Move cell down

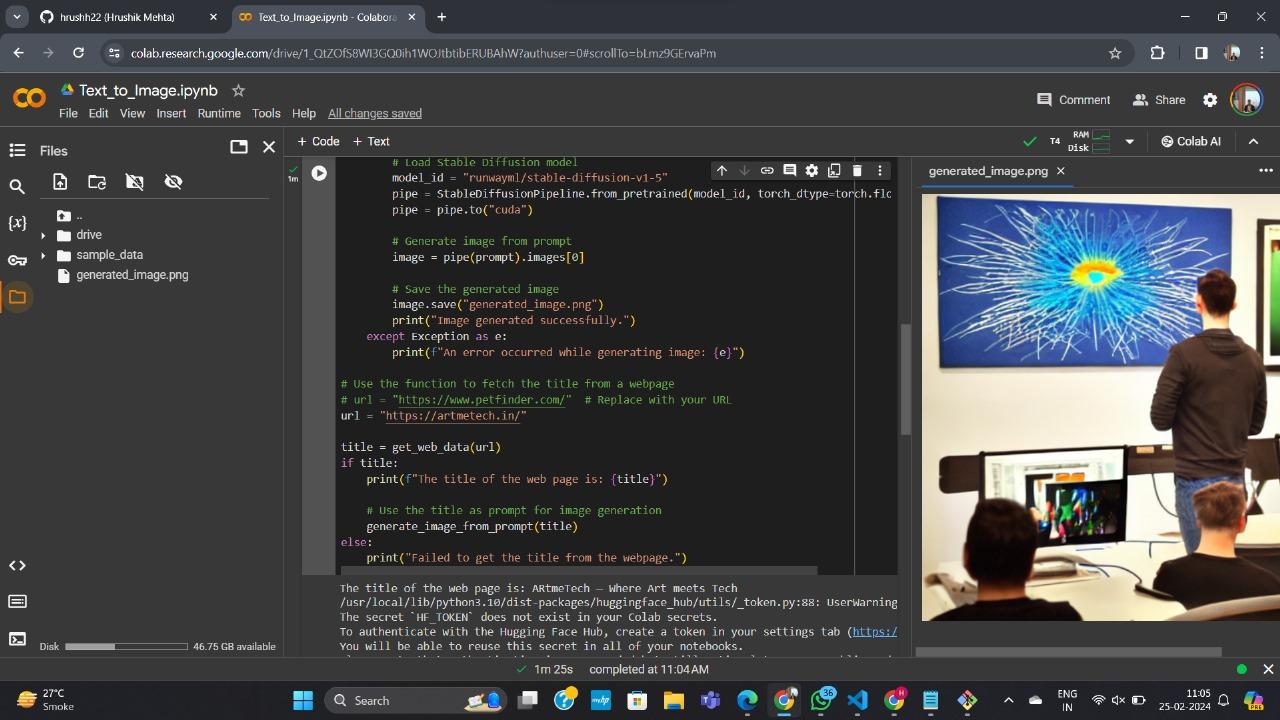click(744, 171)
